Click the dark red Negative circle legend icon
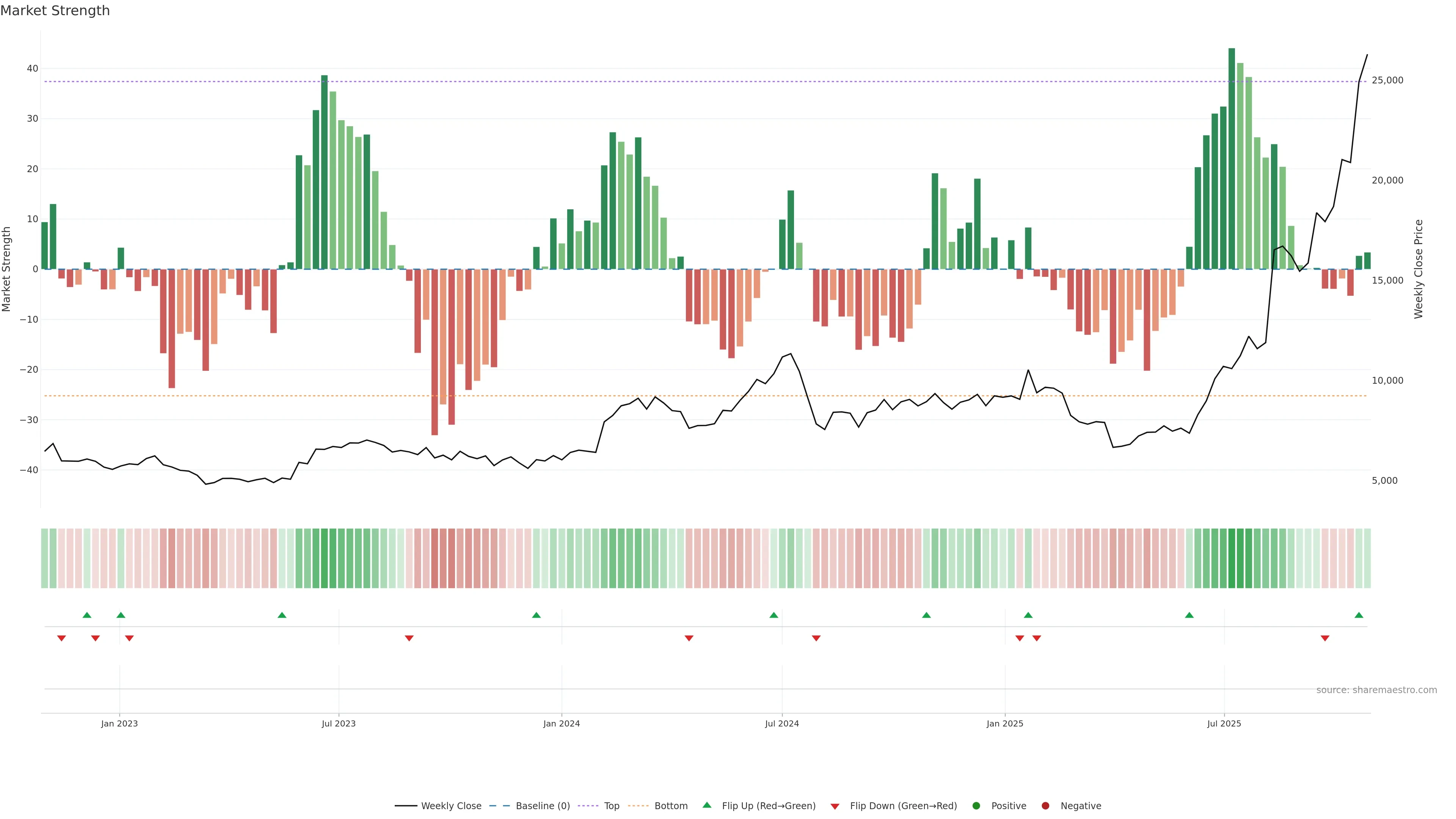 [x=1045, y=805]
